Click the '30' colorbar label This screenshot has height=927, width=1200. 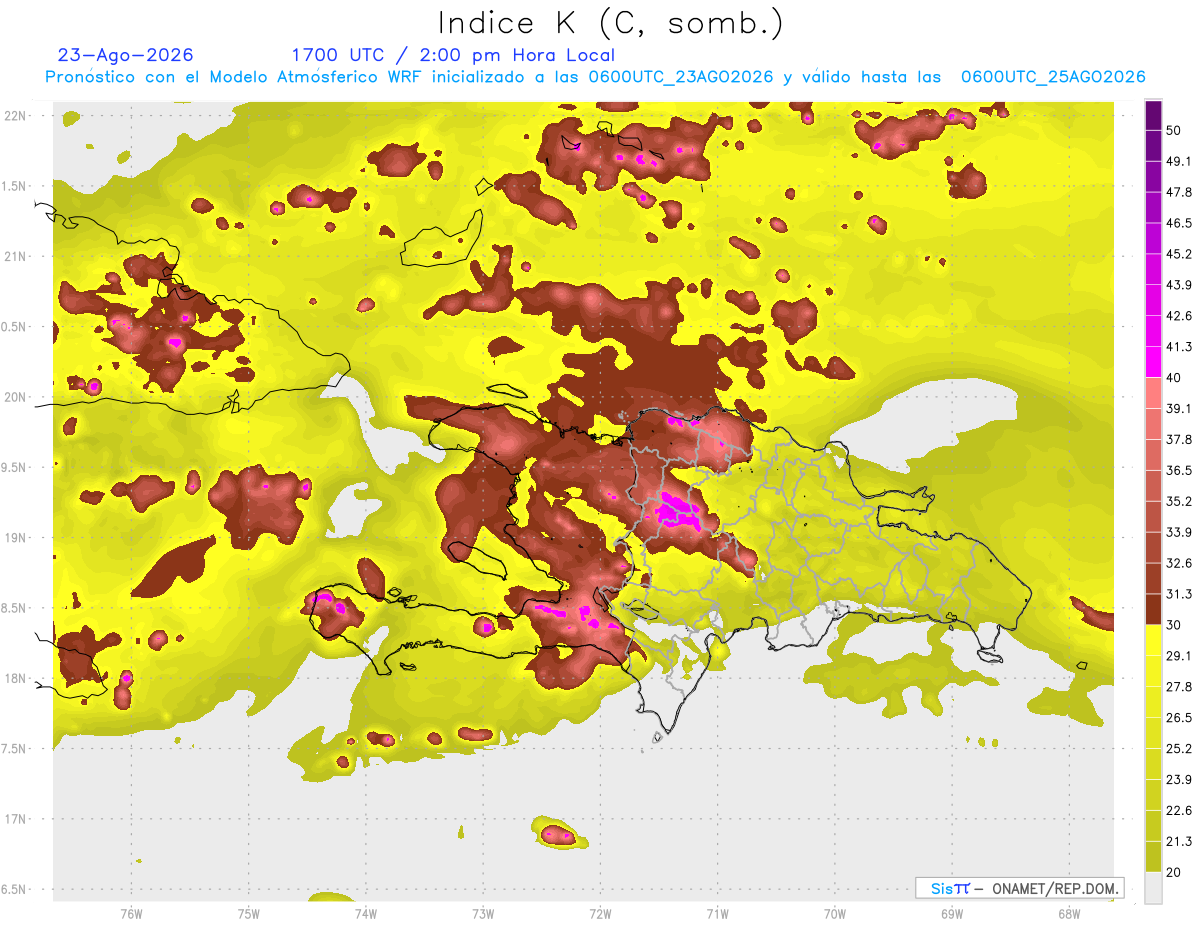click(1174, 625)
